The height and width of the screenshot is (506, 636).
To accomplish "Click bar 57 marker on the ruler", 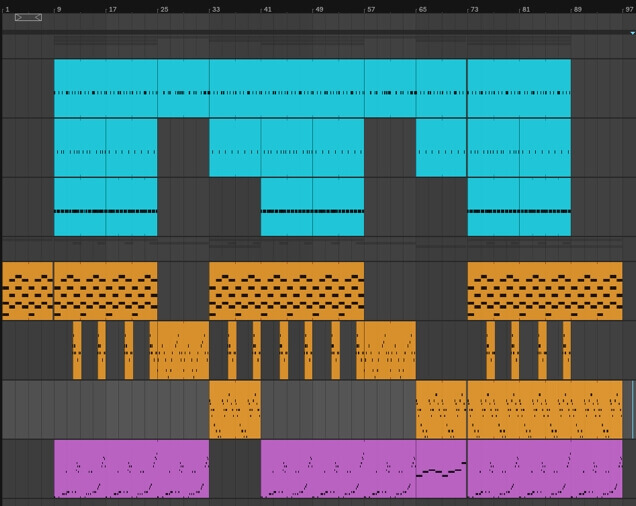I will (371, 9).
